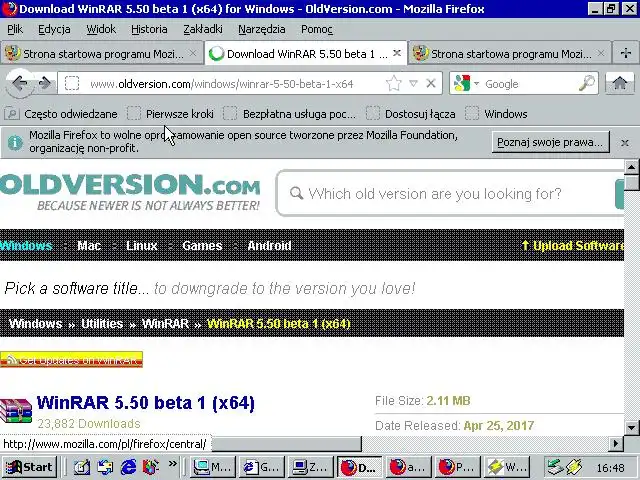Open the Widok menu

pyautogui.click(x=101, y=29)
